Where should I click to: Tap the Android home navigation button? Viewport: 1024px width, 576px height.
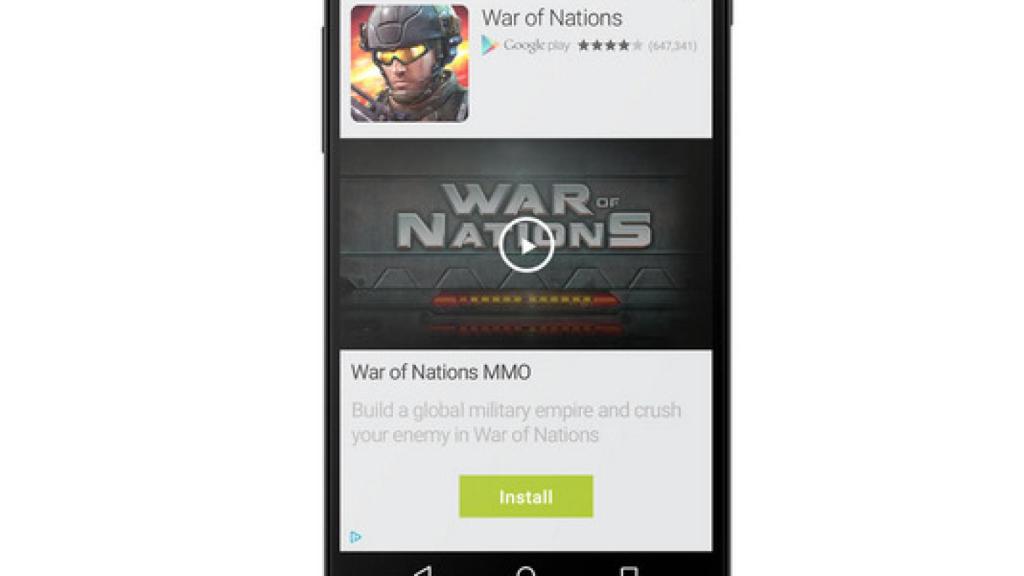tap(526, 571)
